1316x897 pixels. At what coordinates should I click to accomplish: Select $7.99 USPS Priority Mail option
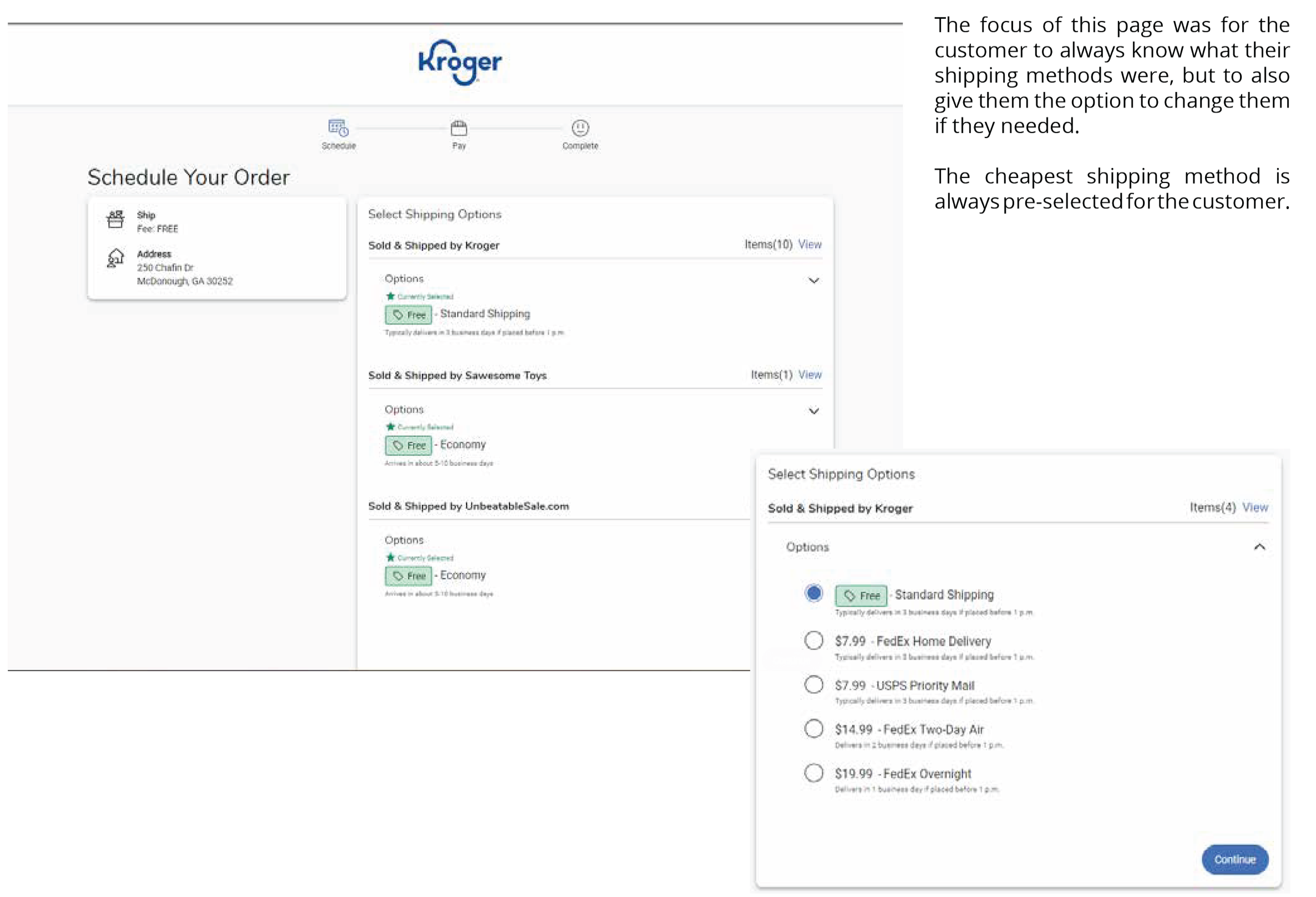coord(814,685)
